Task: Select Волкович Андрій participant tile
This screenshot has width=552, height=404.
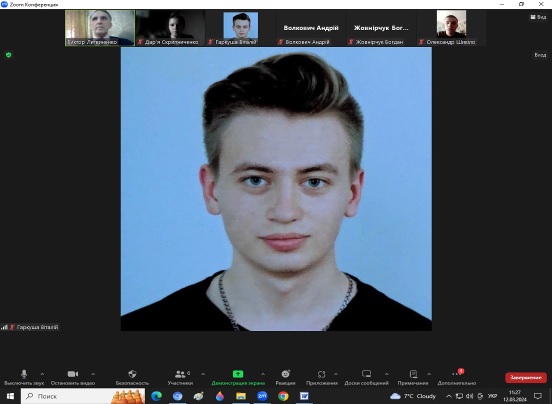Action: coord(310,28)
